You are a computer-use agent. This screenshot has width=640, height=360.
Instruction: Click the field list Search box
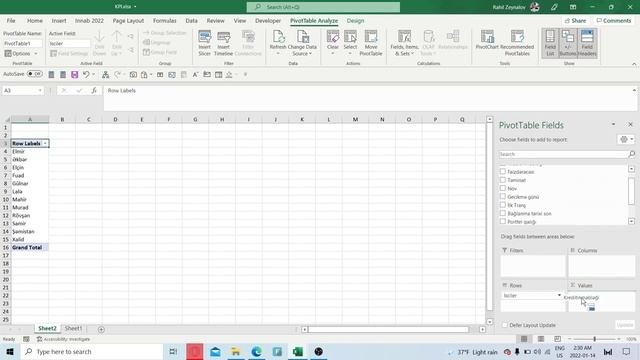pyautogui.click(x=564, y=154)
